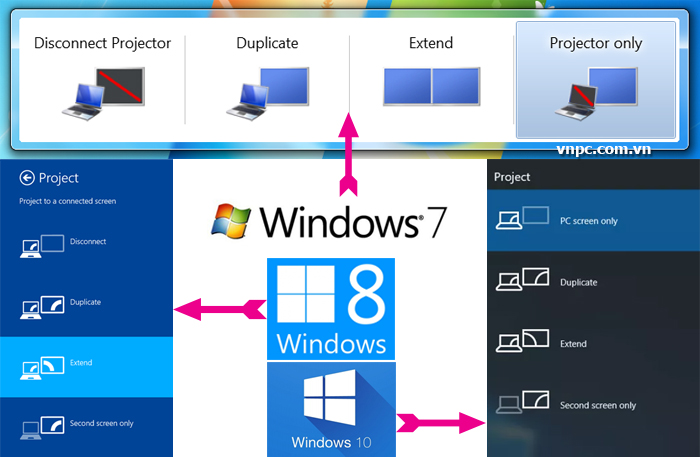Image resolution: width=700 pixels, height=457 pixels.
Task: Click the Projector only icon in Windows 7 panel
Action: [595, 90]
